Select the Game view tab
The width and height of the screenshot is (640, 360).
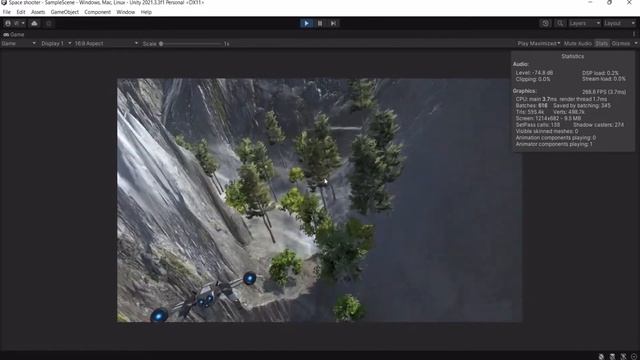[14, 35]
